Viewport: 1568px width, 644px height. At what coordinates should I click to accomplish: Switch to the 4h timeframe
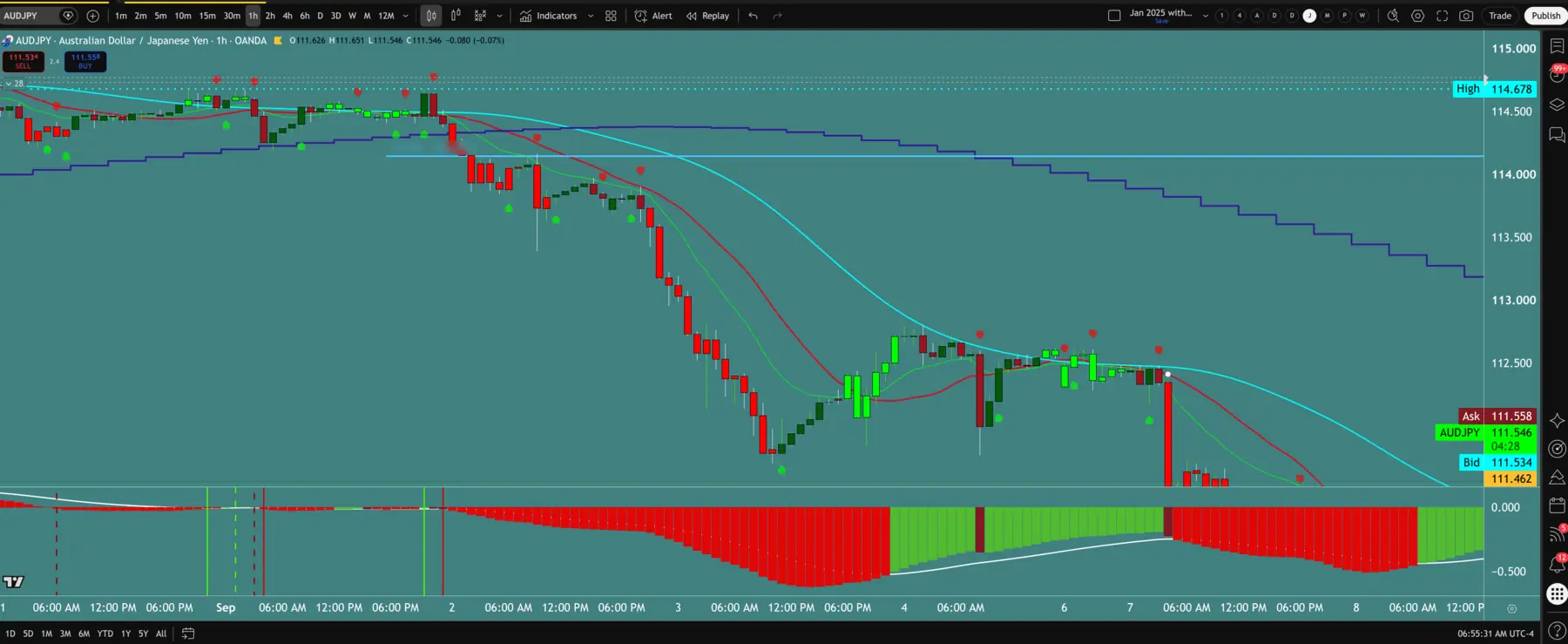point(287,16)
